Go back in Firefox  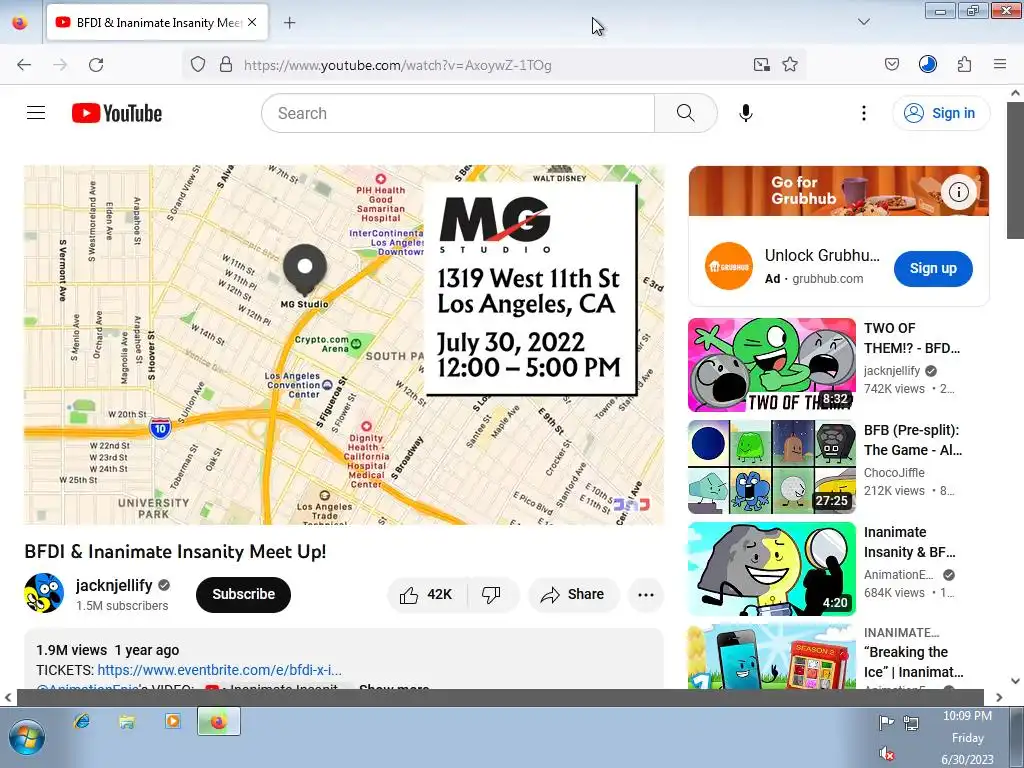click(24, 65)
